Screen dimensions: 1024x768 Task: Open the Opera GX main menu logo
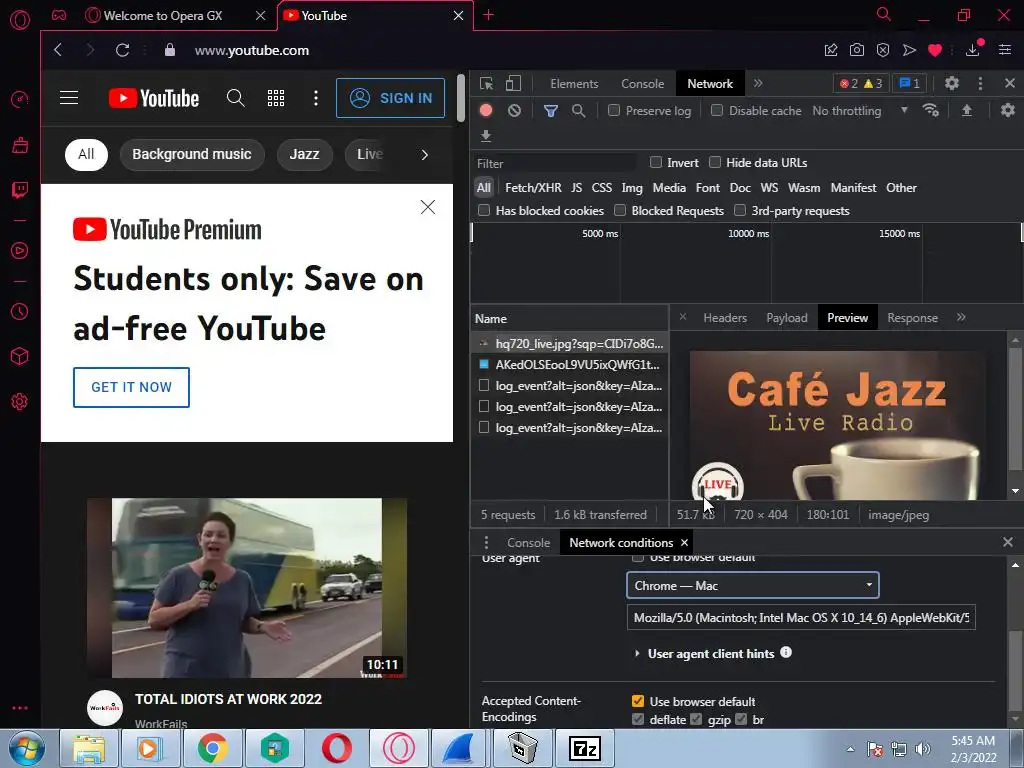pos(20,20)
